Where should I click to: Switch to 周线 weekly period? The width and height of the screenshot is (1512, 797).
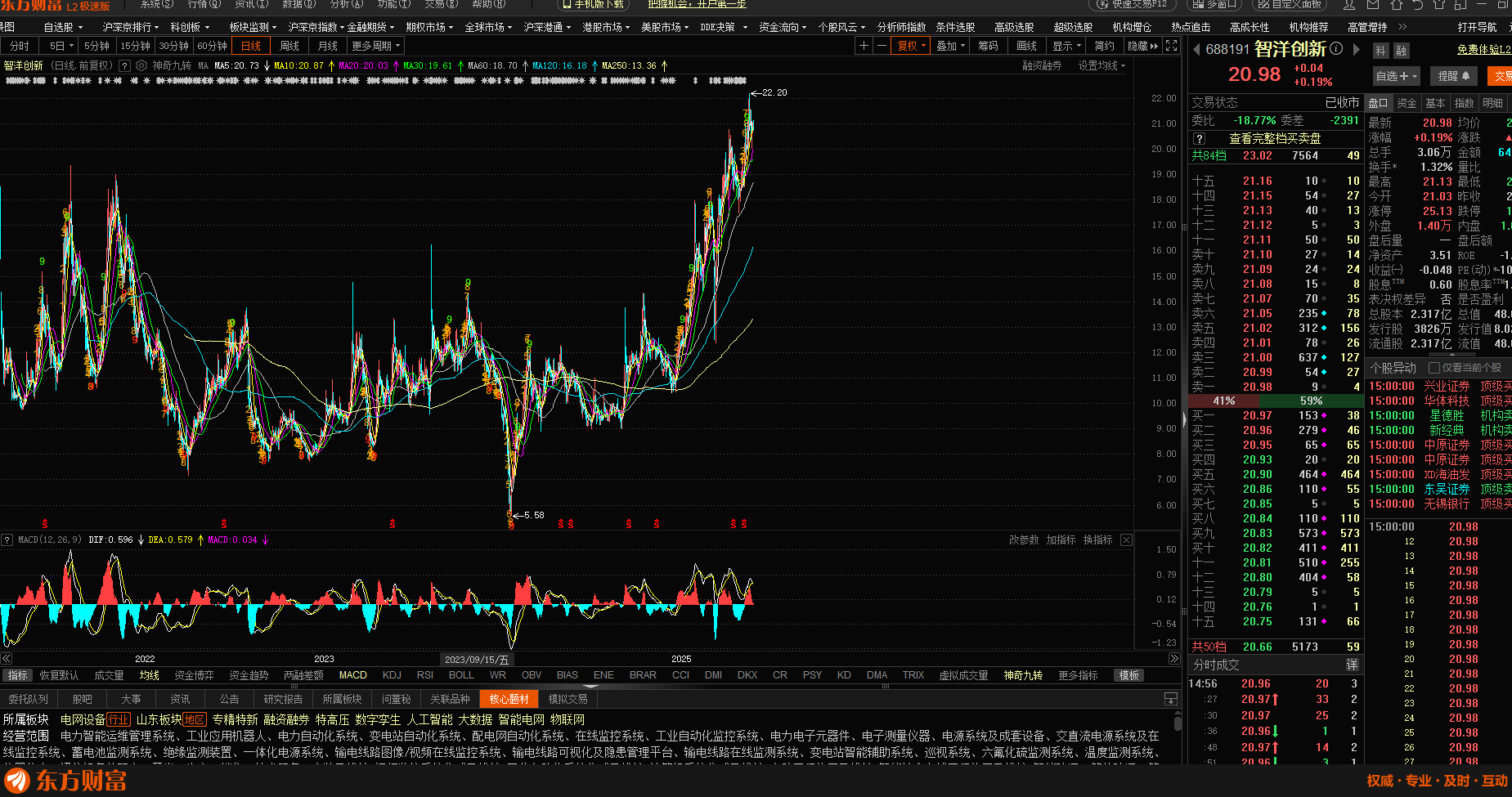point(289,46)
